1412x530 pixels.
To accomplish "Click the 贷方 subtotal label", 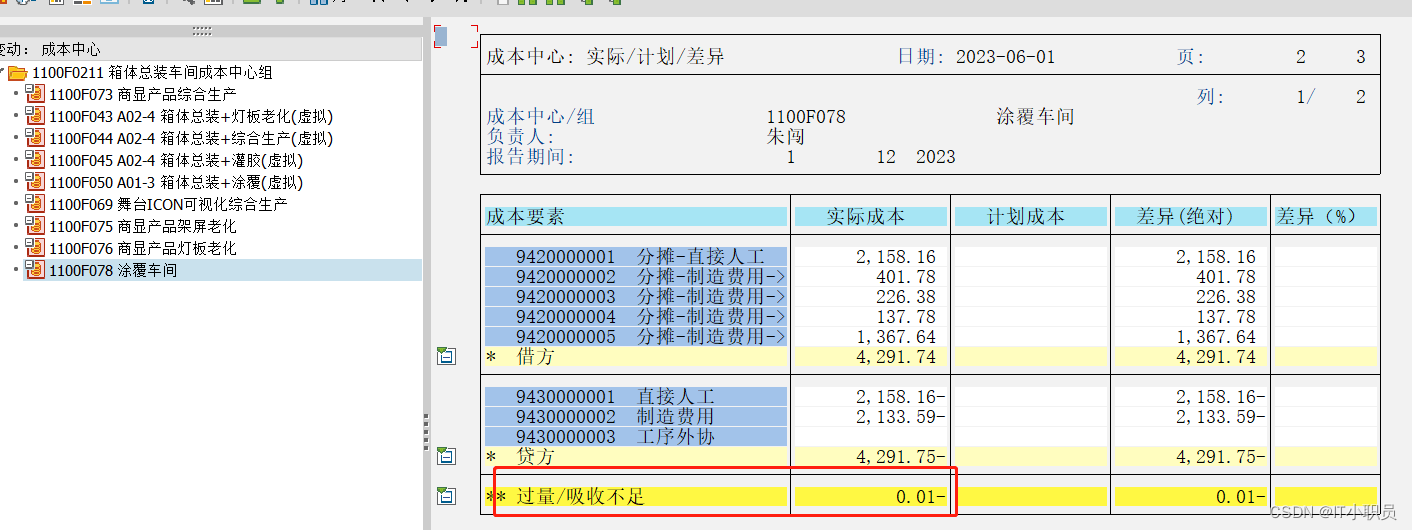I will (535, 456).
